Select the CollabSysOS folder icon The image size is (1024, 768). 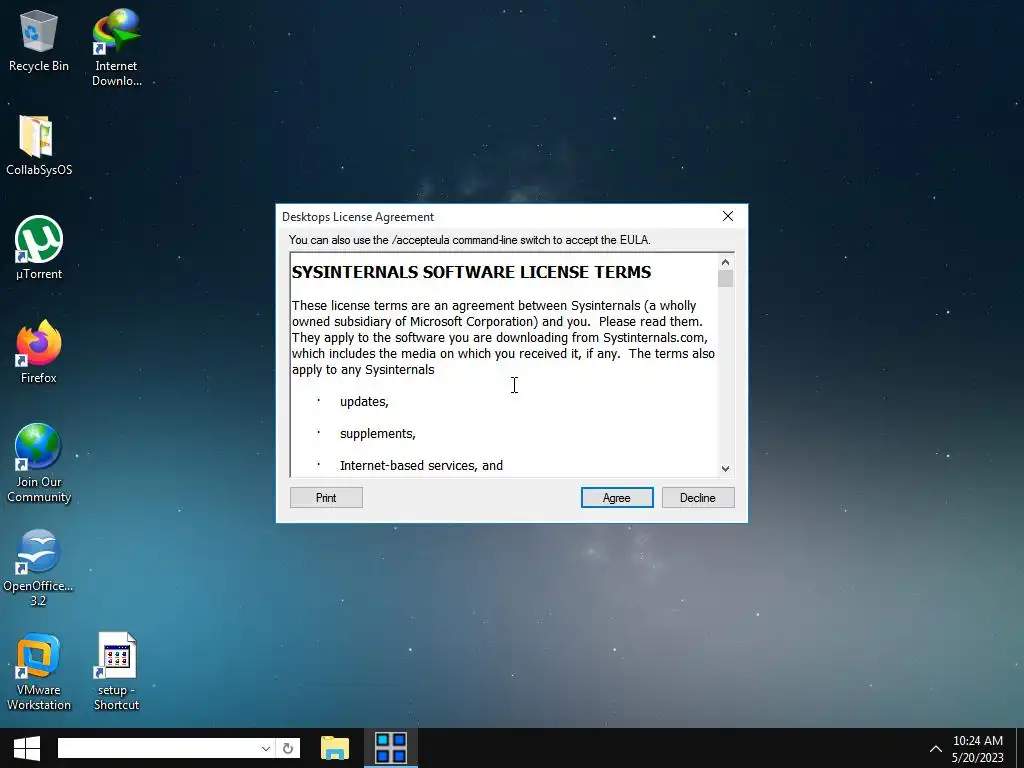pos(39,145)
